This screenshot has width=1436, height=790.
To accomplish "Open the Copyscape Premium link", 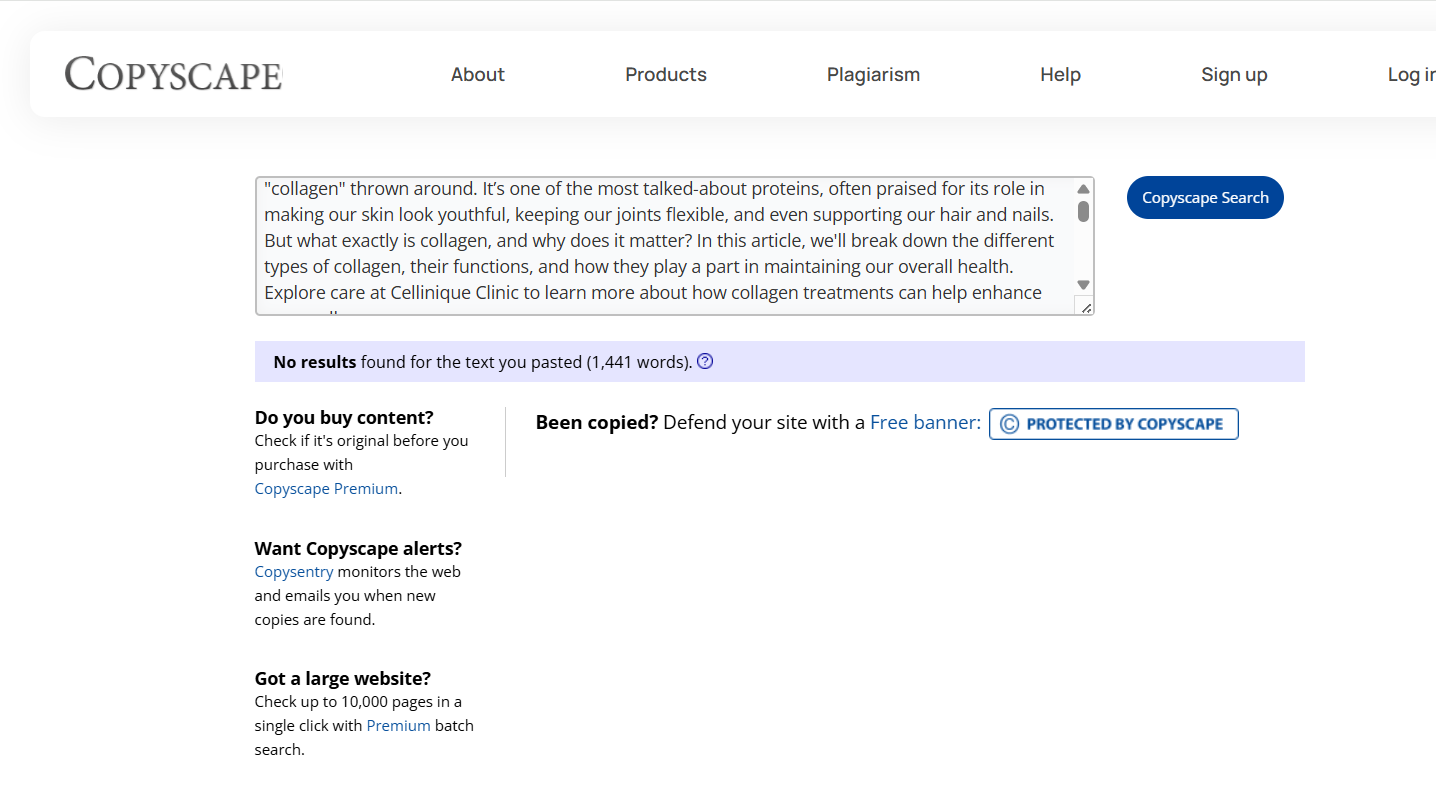I will [x=326, y=489].
